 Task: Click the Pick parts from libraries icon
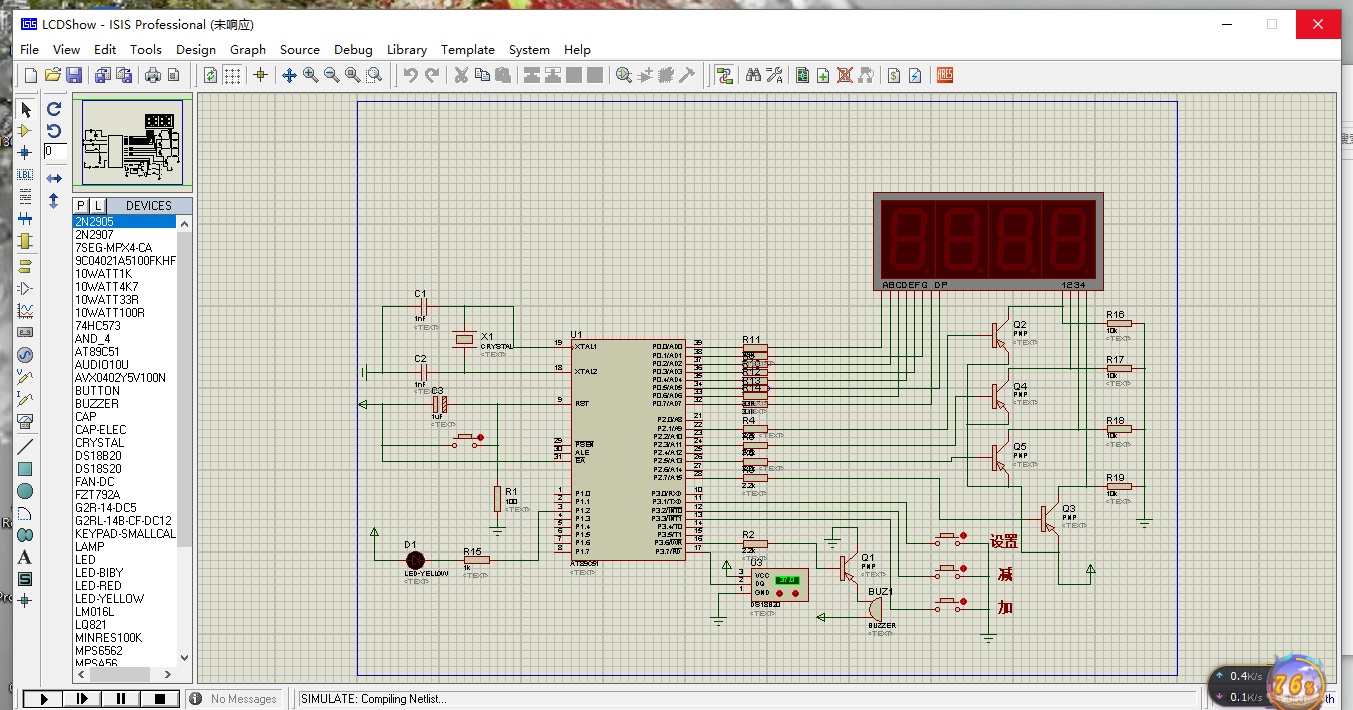coord(624,75)
